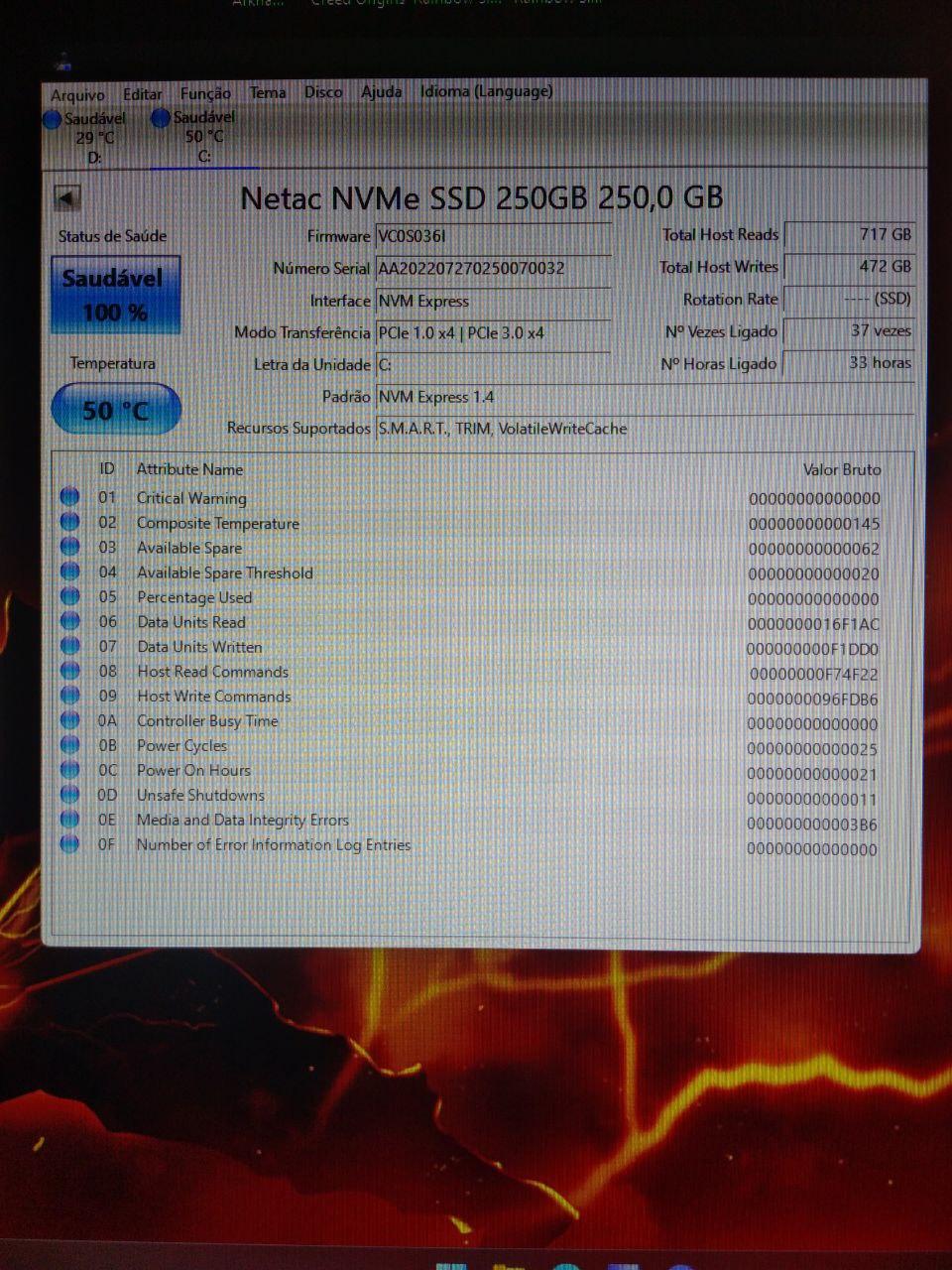Click the Saudável 100 % health status button
This screenshot has width=952, height=1270.
click(115, 295)
